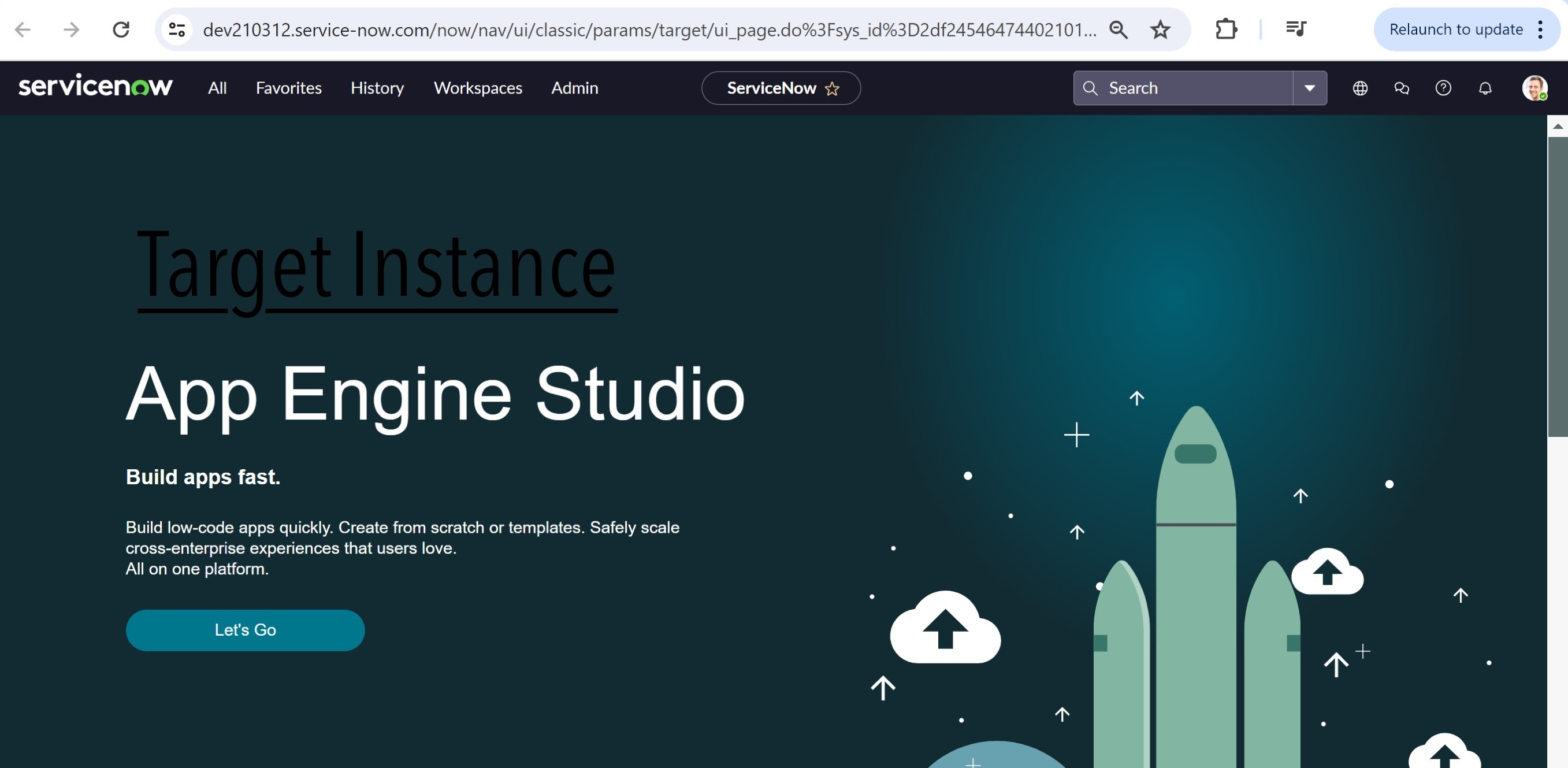Click the browser zoom magnifier icon
The width and height of the screenshot is (1568, 768).
point(1118,29)
